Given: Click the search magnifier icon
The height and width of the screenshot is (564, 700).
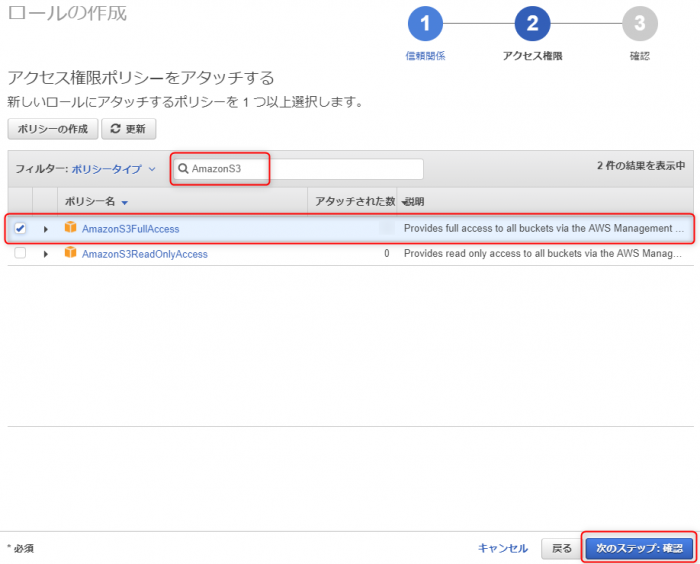Looking at the screenshot, I should coord(183,169).
